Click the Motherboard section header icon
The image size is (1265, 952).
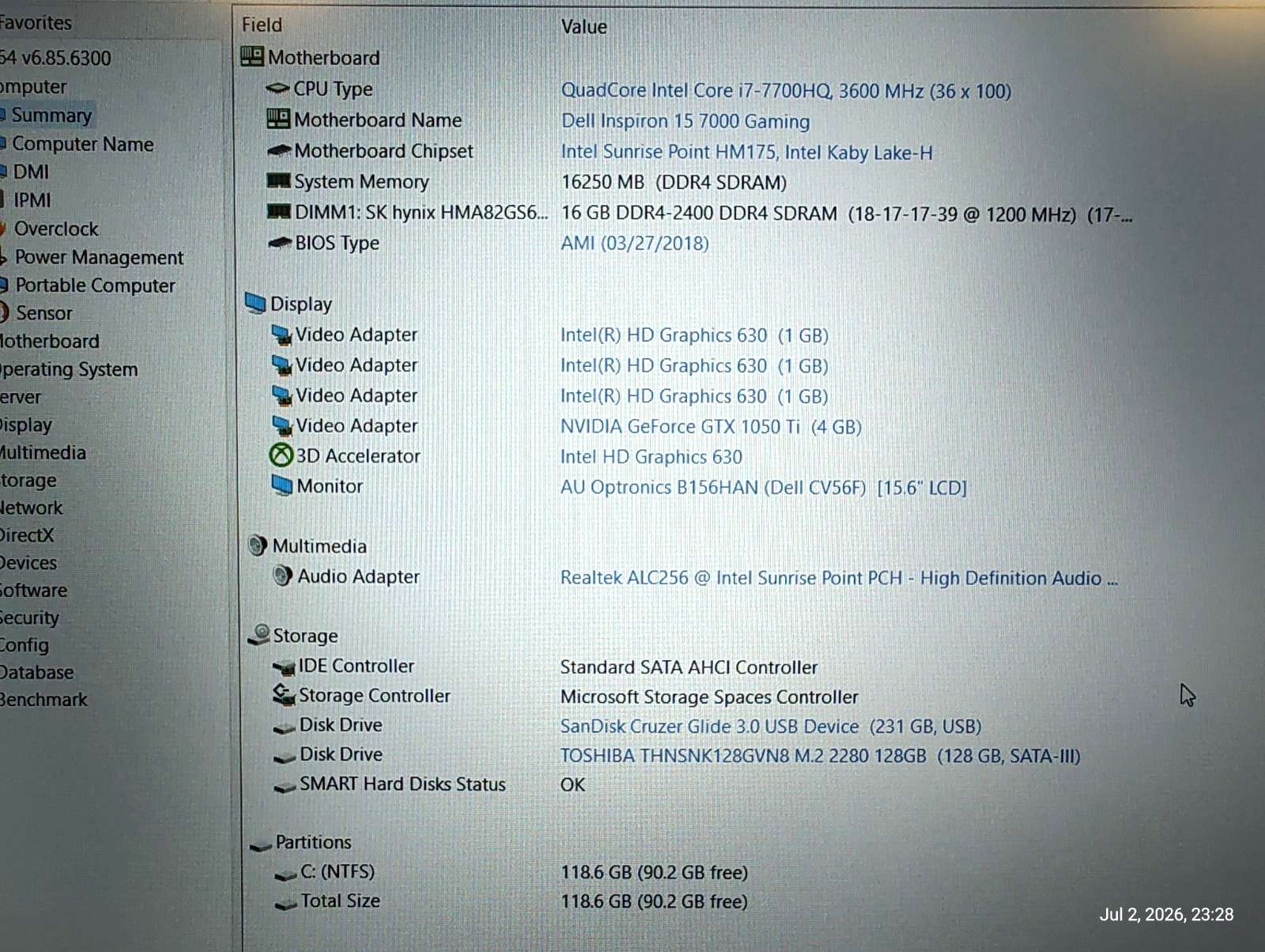click(252, 56)
